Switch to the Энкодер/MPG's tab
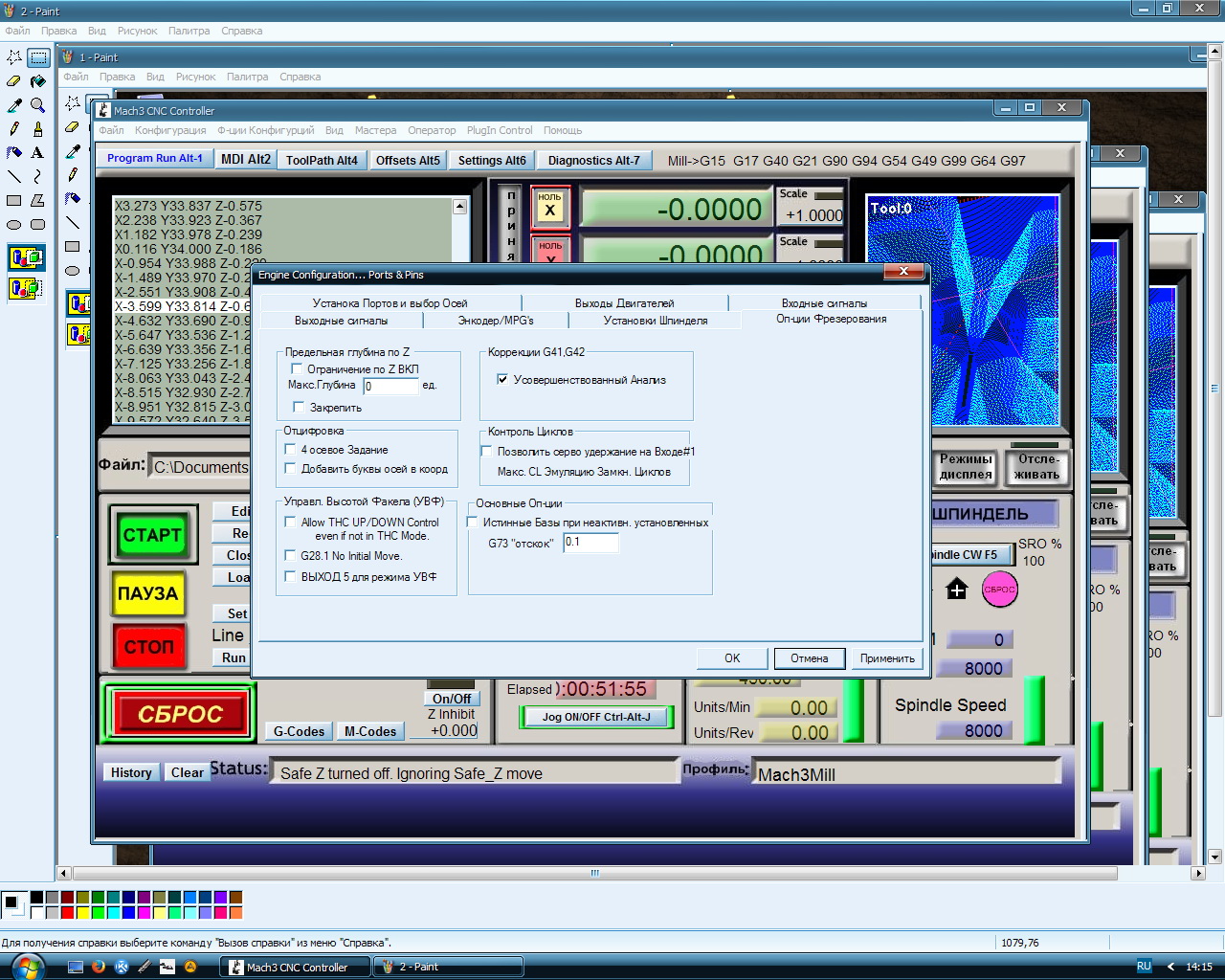Screen dimensions: 1225x980 (x=496, y=321)
